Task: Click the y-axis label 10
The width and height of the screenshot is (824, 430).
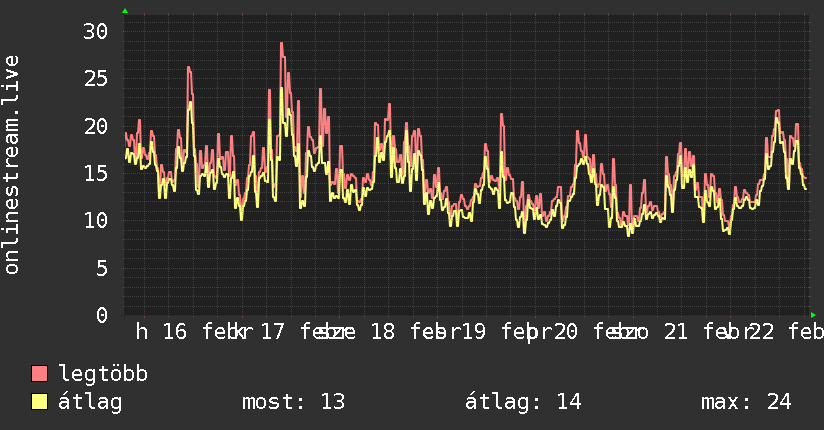Action: 95,220
